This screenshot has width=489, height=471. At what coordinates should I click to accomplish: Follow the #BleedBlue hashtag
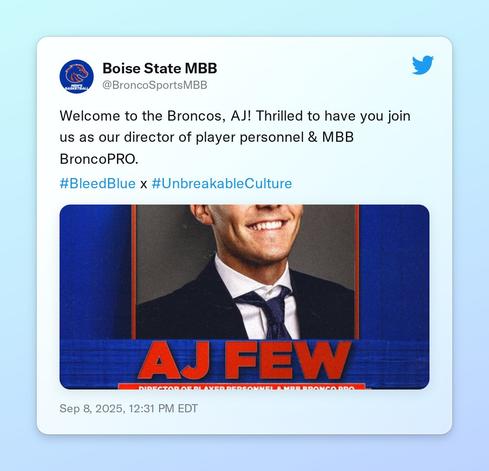(97, 183)
